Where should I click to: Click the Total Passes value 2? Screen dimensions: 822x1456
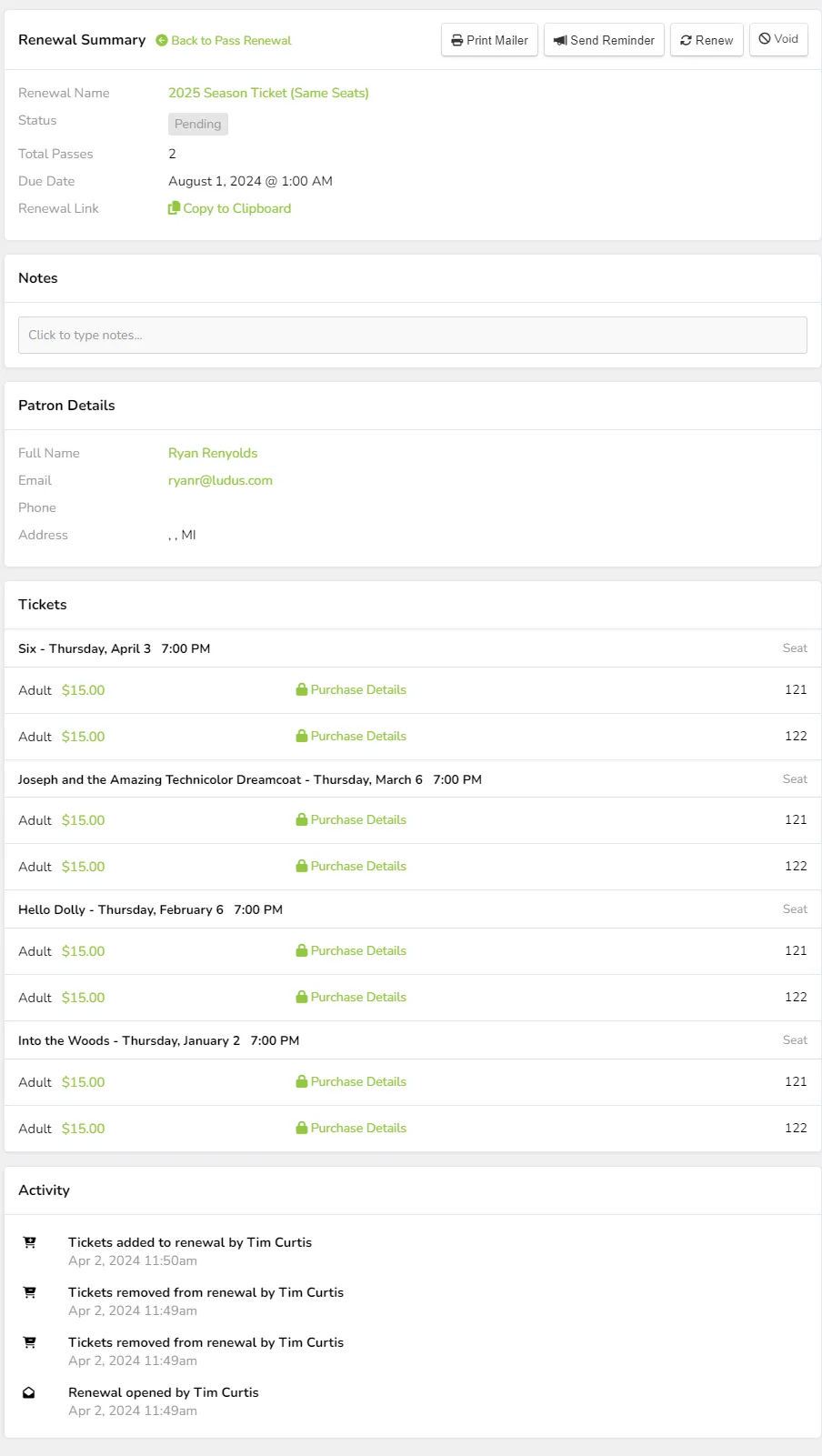pyautogui.click(x=172, y=154)
